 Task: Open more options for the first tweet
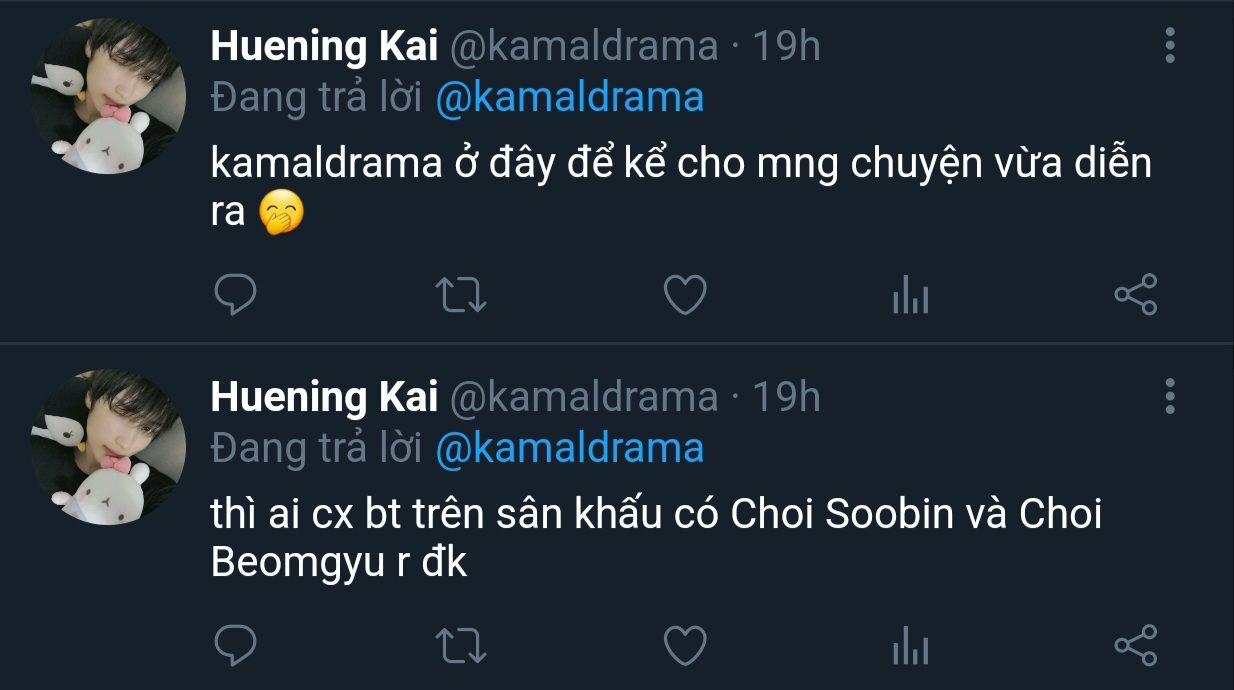click(1170, 46)
